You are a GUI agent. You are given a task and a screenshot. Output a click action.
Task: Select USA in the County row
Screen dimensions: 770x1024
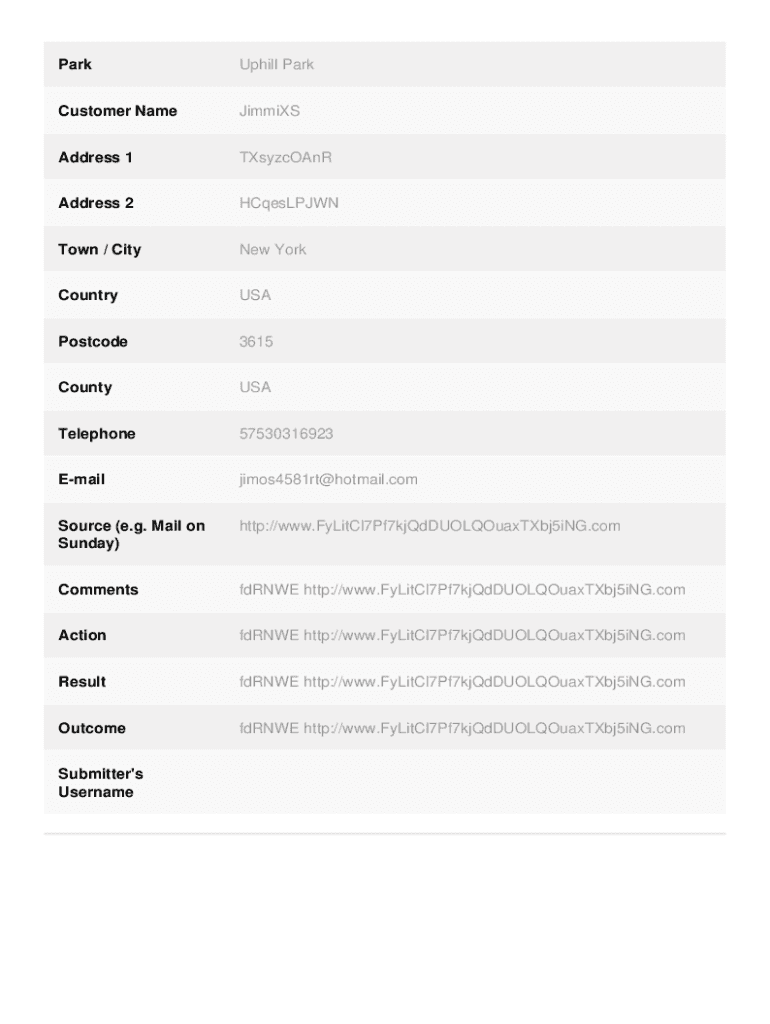pyautogui.click(x=255, y=388)
